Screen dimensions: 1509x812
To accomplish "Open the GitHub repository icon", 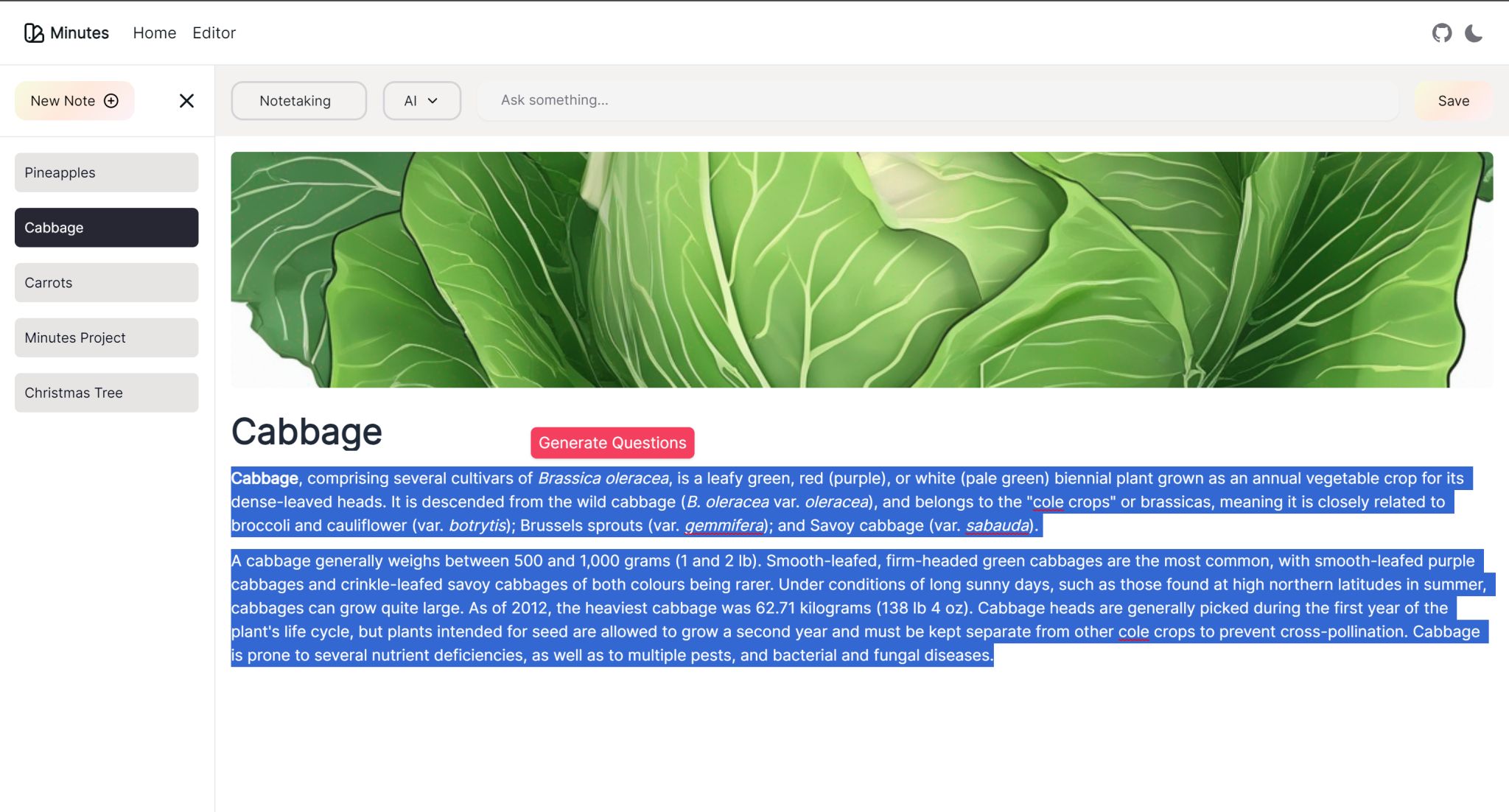I will pyautogui.click(x=1441, y=33).
